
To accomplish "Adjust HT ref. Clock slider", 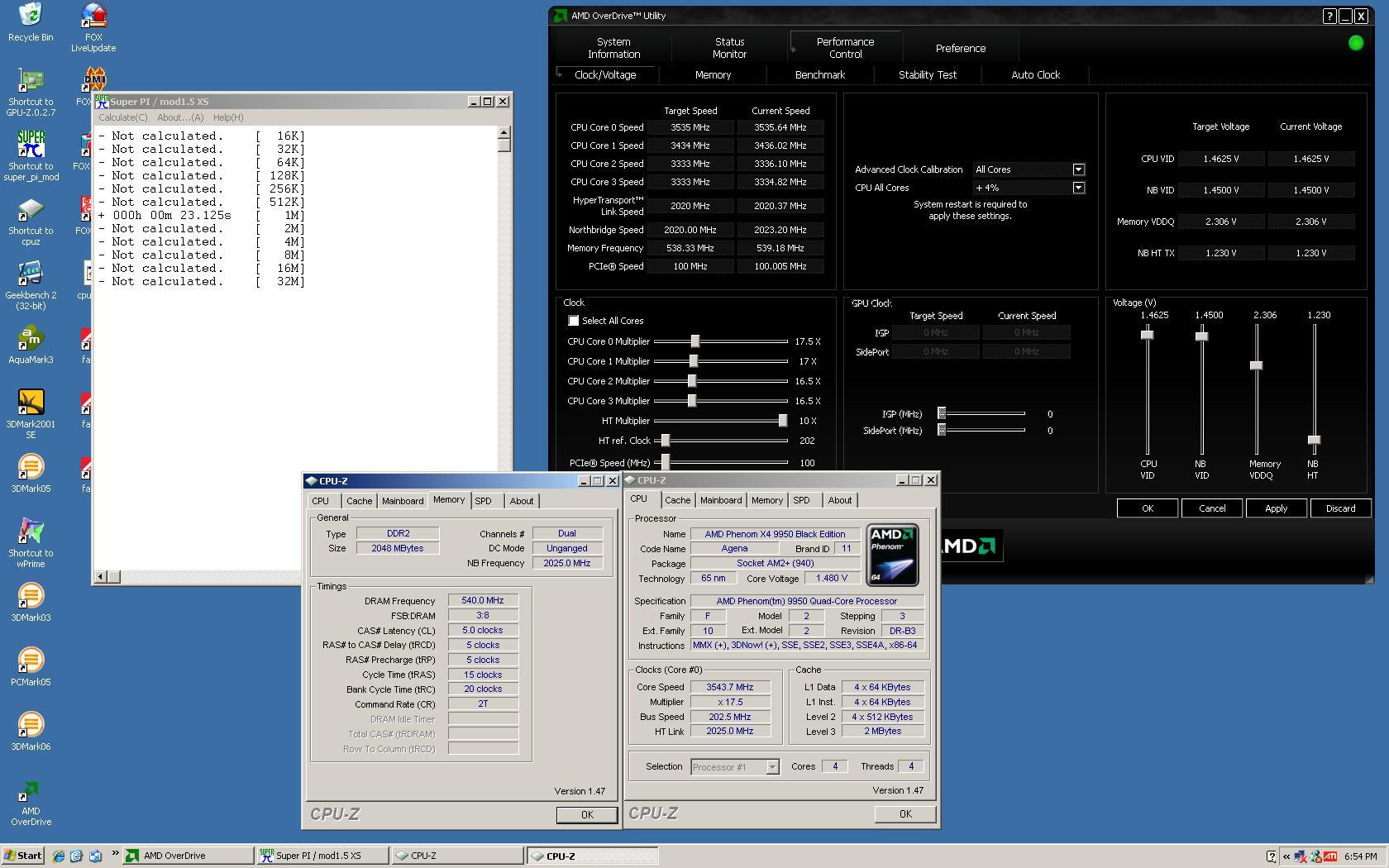I will [x=666, y=441].
